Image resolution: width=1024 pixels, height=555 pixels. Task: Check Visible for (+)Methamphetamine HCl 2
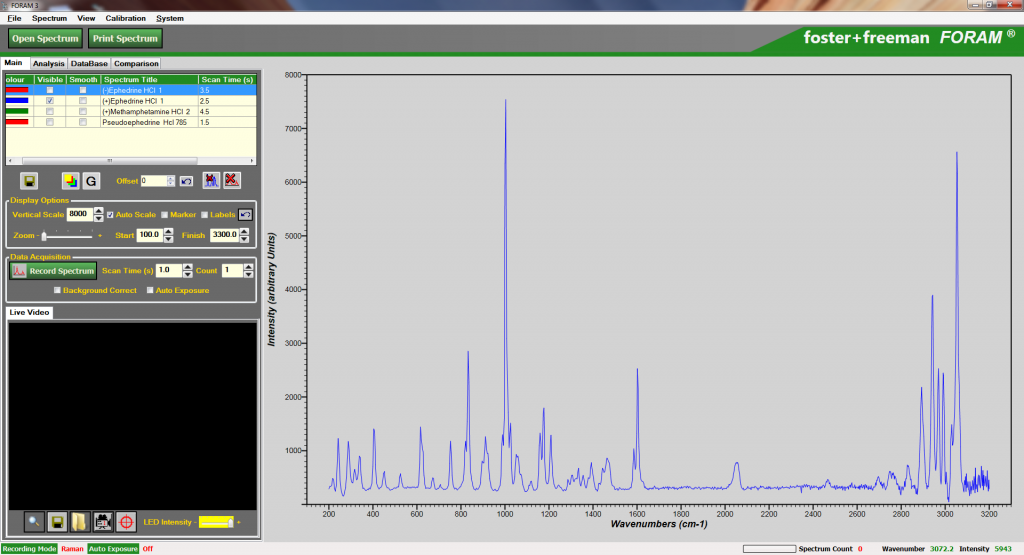(x=50, y=112)
